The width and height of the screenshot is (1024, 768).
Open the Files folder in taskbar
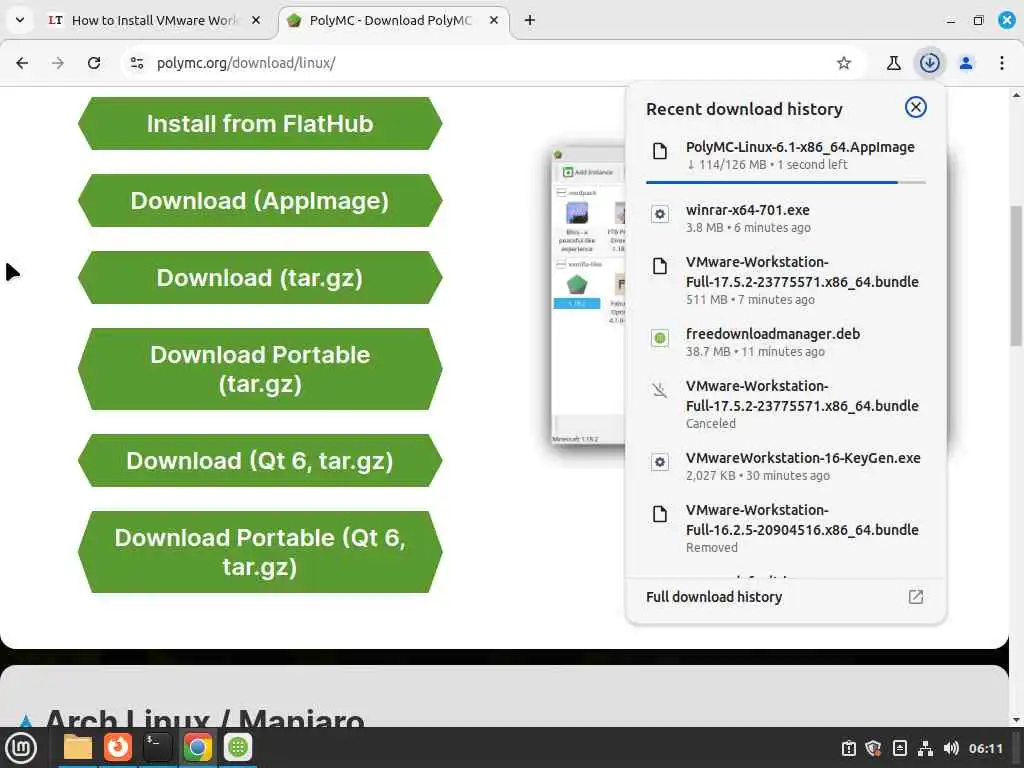[x=78, y=747]
